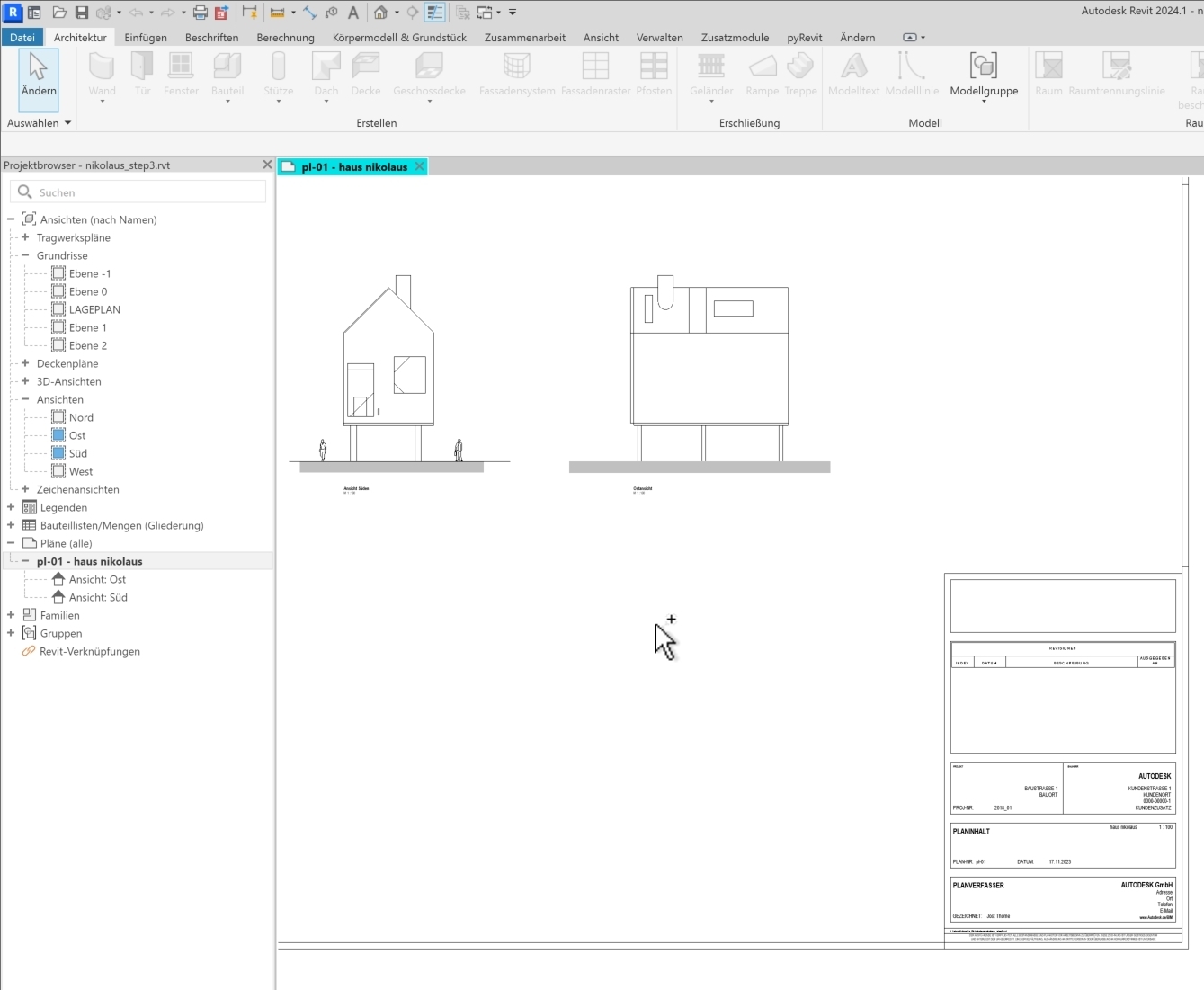Open the Datei menu

click(22, 38)
